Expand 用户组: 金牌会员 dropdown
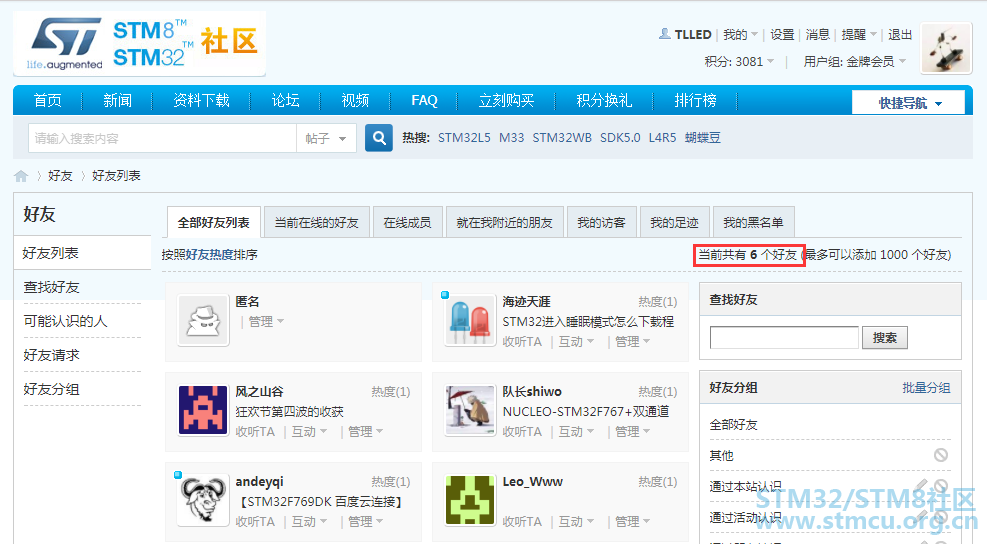The width and height of the screenshot is (987, 544). tap(855, 61)
